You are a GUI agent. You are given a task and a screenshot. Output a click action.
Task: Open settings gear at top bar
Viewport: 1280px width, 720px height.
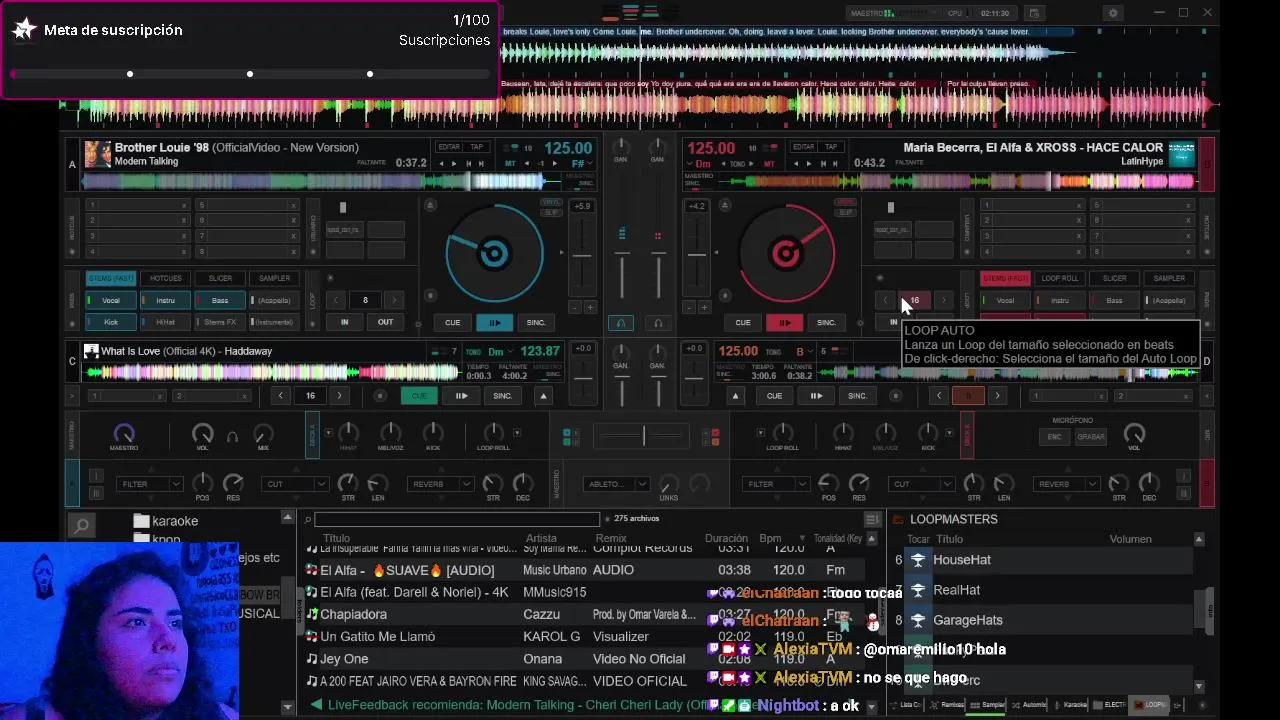[x=1113, y=13]
